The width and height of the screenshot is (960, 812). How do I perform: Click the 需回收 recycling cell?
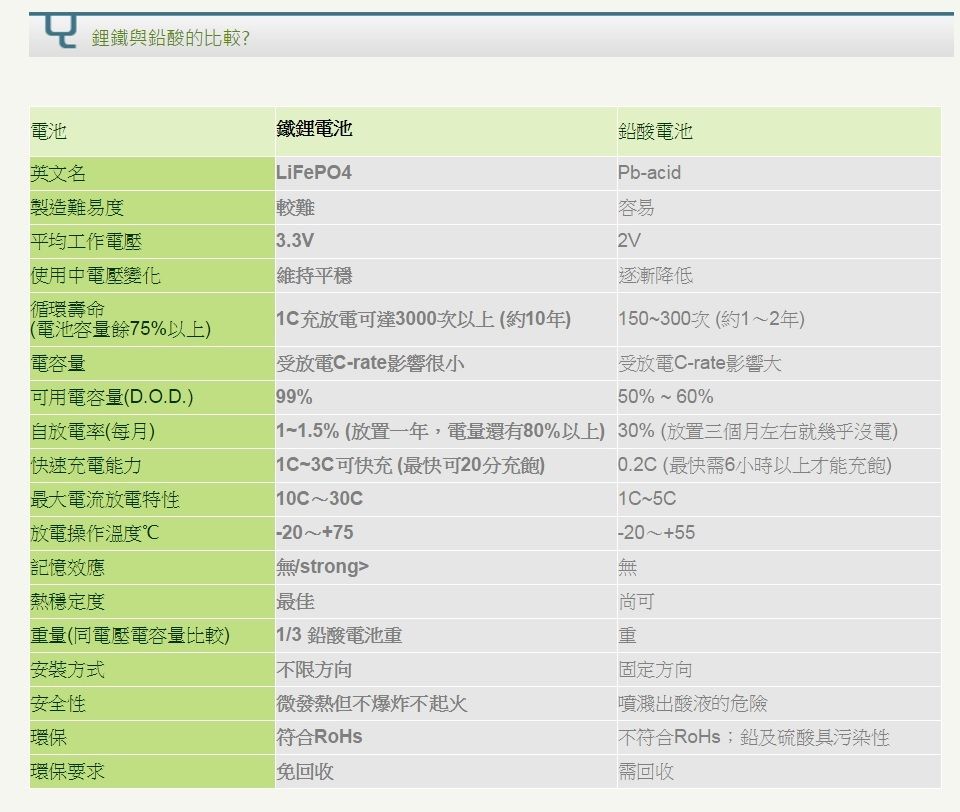[x=646, y=771]
